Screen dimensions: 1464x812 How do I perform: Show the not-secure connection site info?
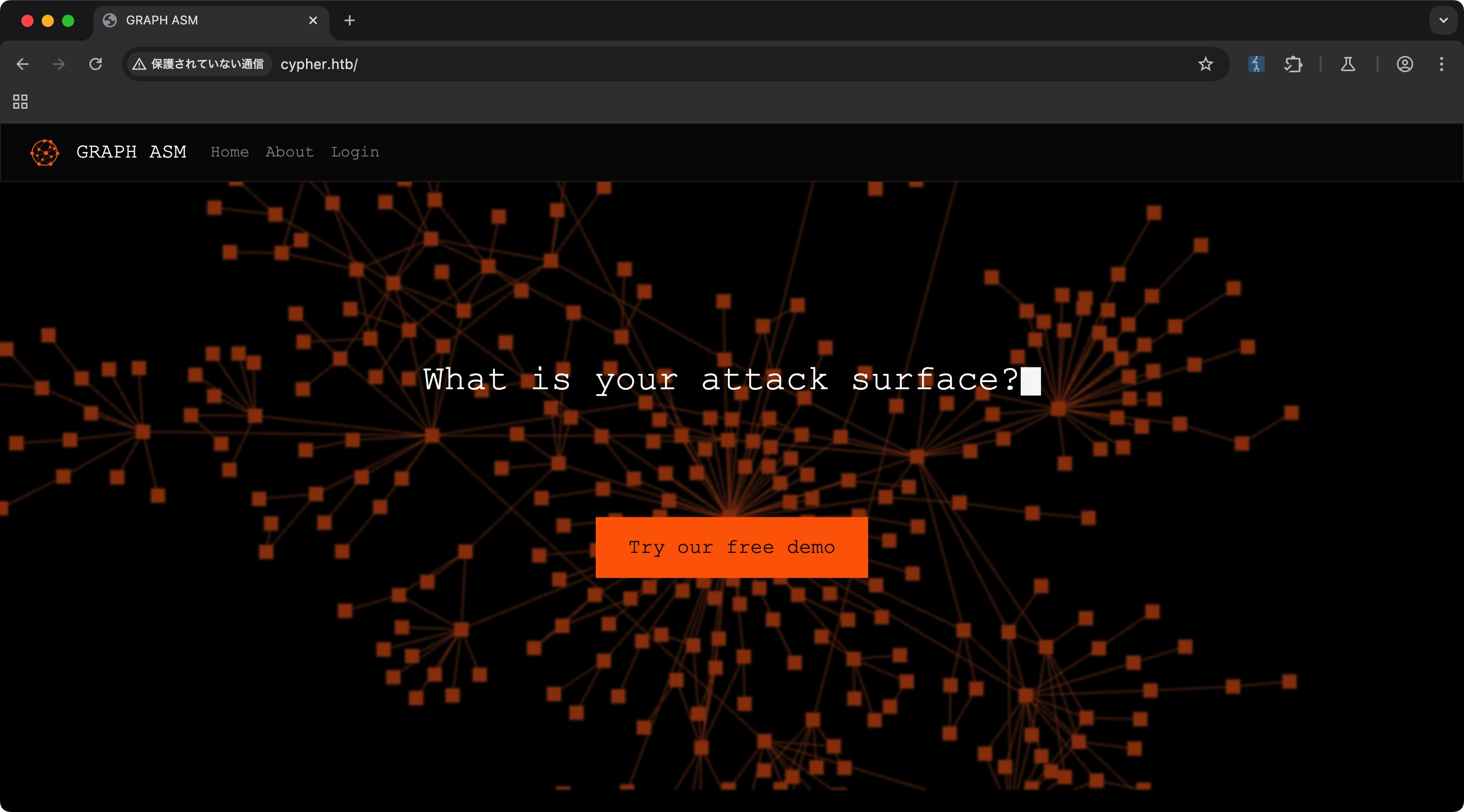click(x=198, y=64)
